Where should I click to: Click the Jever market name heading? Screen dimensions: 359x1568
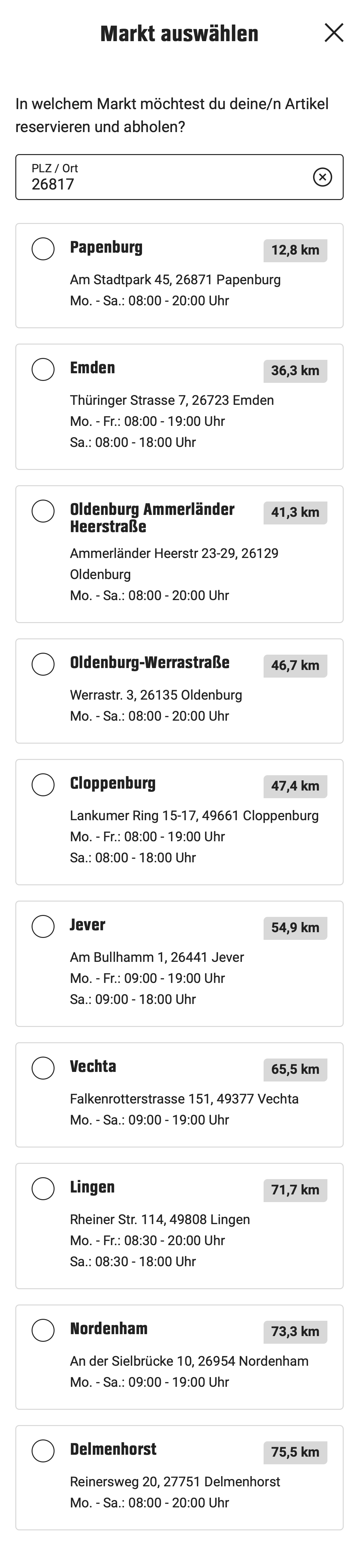point(88,925)
